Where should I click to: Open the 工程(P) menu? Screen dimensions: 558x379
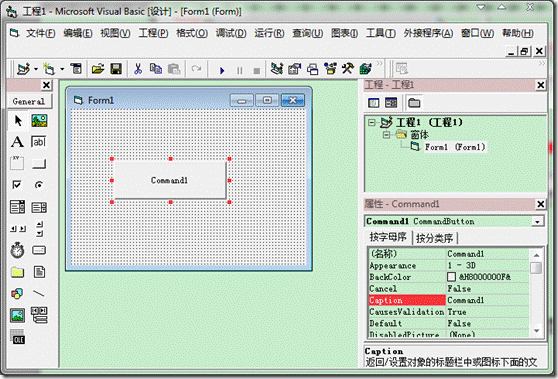[153, 33]
